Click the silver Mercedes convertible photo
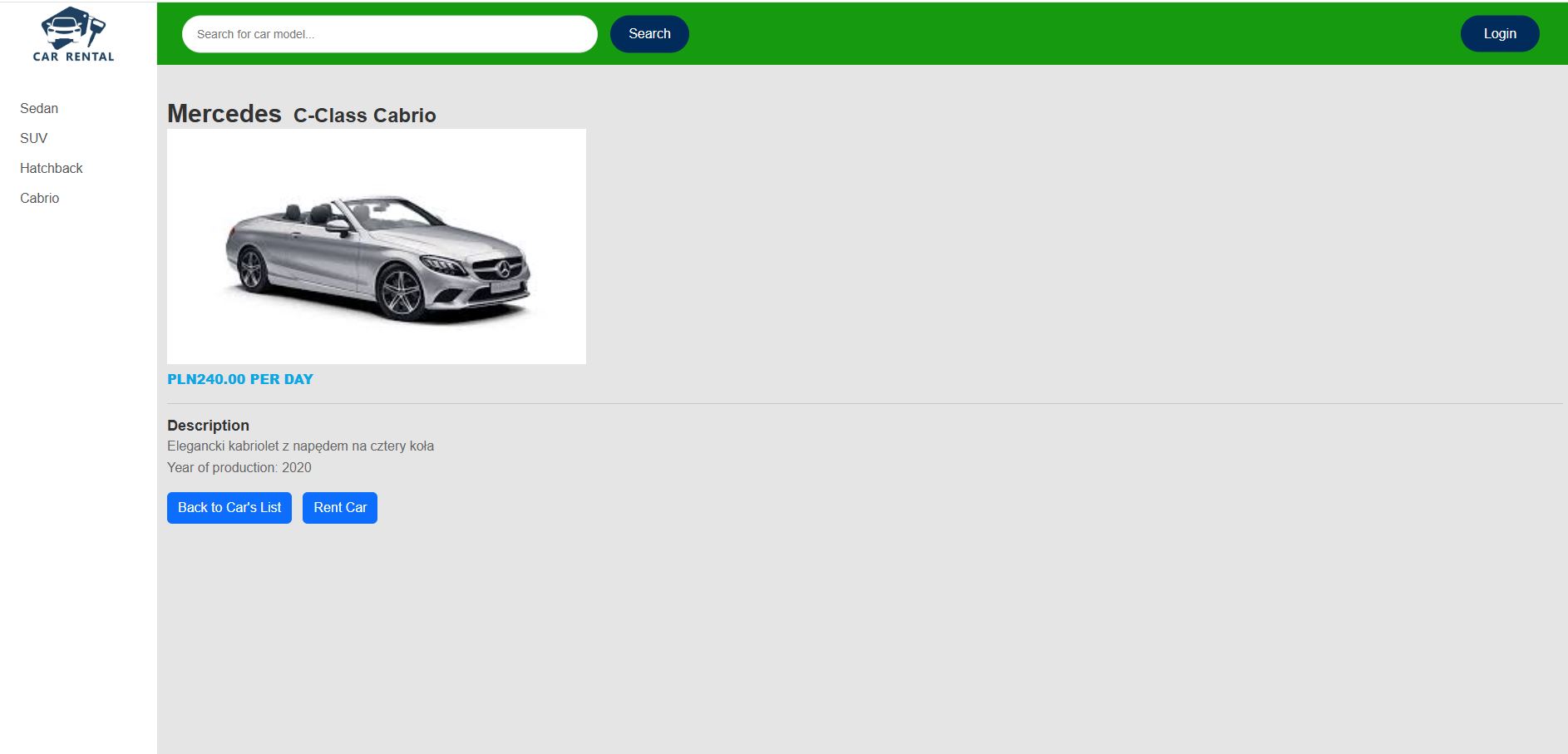This screenshot has height=754, width=1568. [377, 247]
